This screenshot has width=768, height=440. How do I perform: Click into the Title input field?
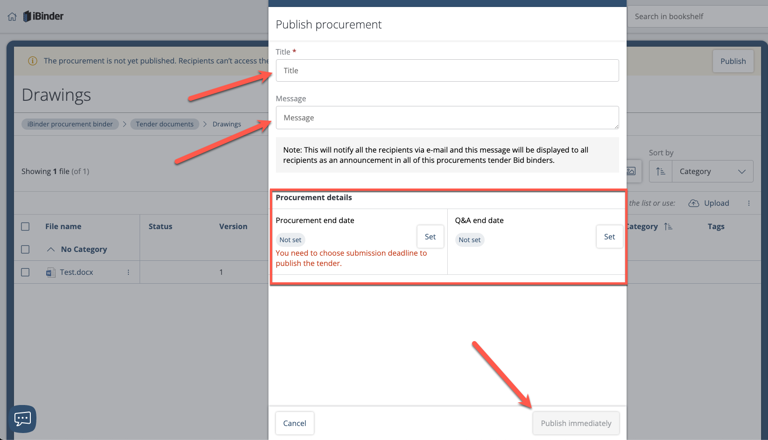447,71
